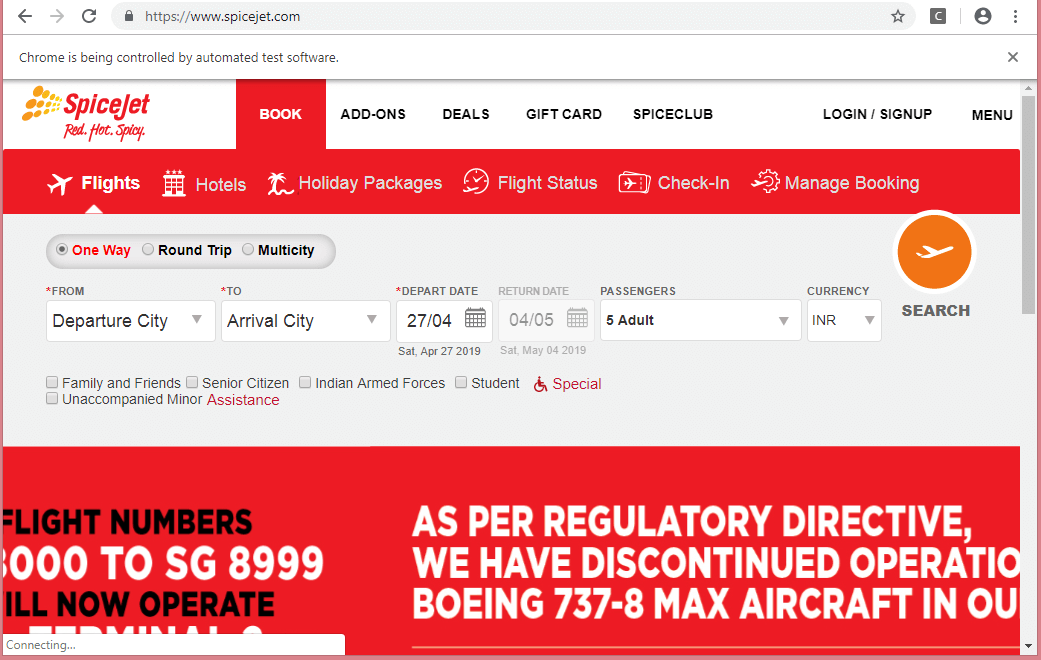
Task: Click the Holiday Packages palm tree icon
Action: tap(280, 183)
